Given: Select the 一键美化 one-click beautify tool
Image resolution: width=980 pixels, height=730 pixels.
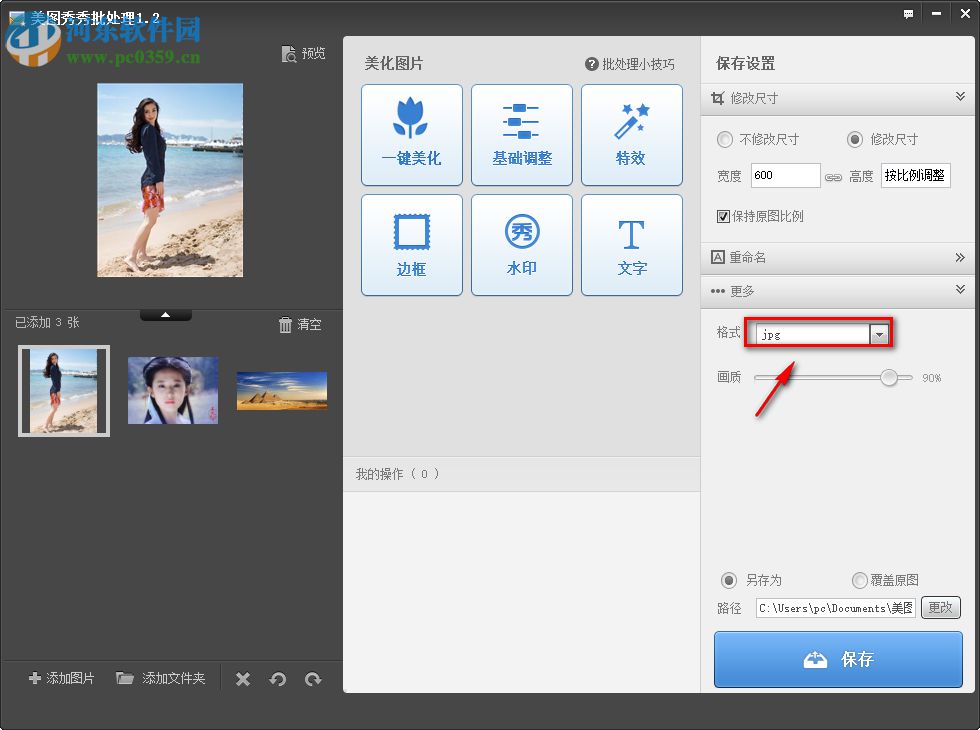Looking at the screenshot, I should tap(411, 134).
